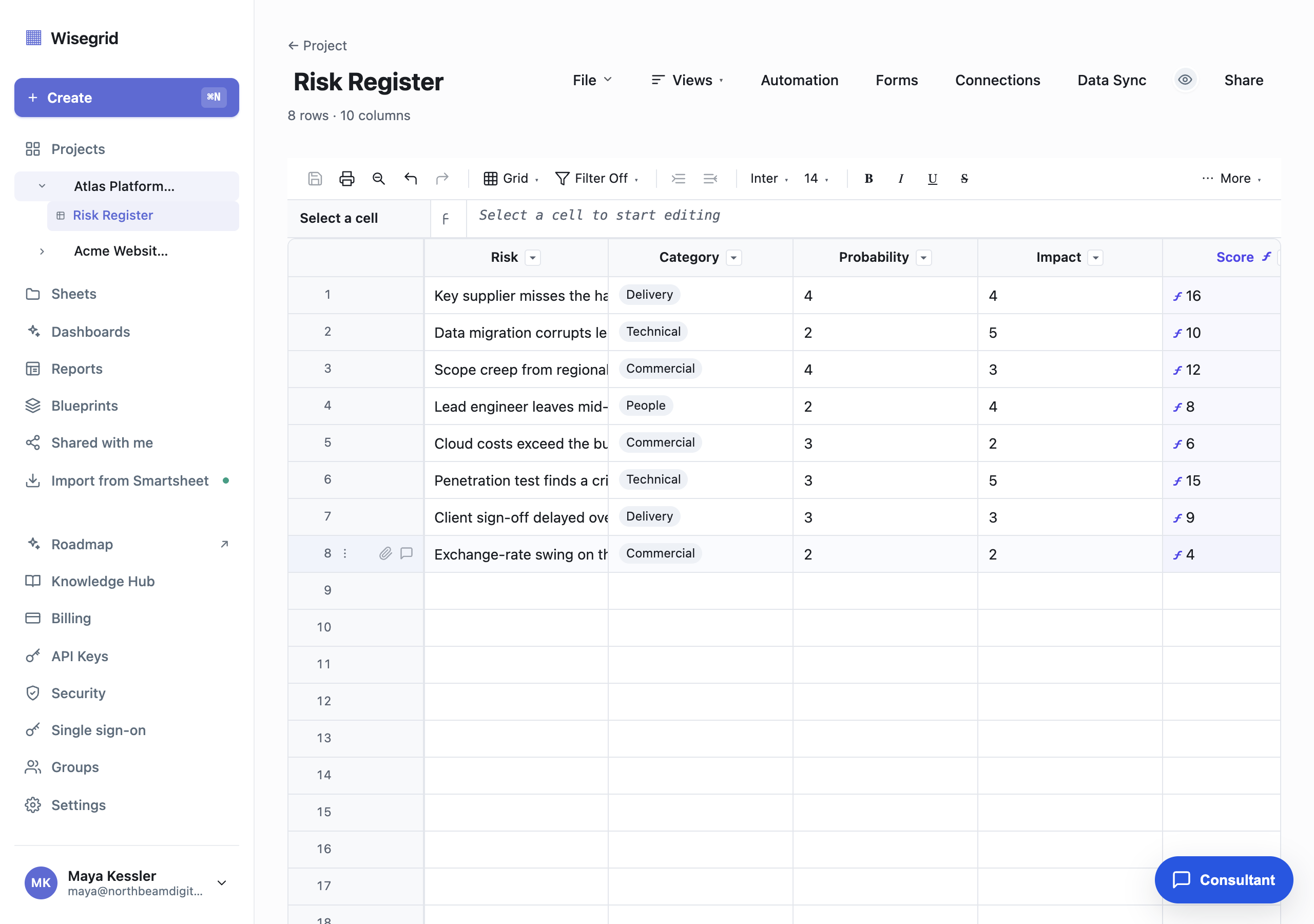
Task: Toggle bold formatting
Action: 868,179
